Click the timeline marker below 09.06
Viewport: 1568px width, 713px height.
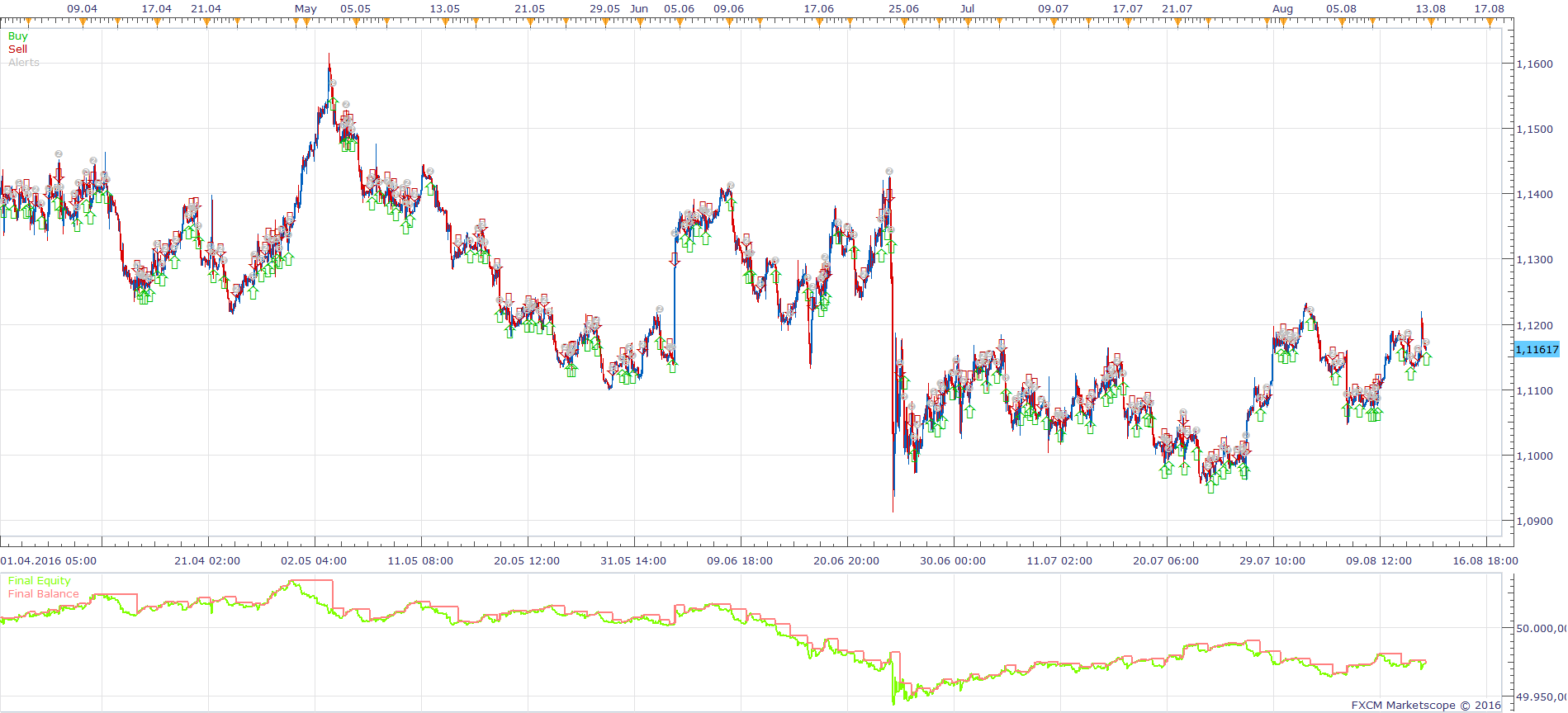[x=729, y=23]
